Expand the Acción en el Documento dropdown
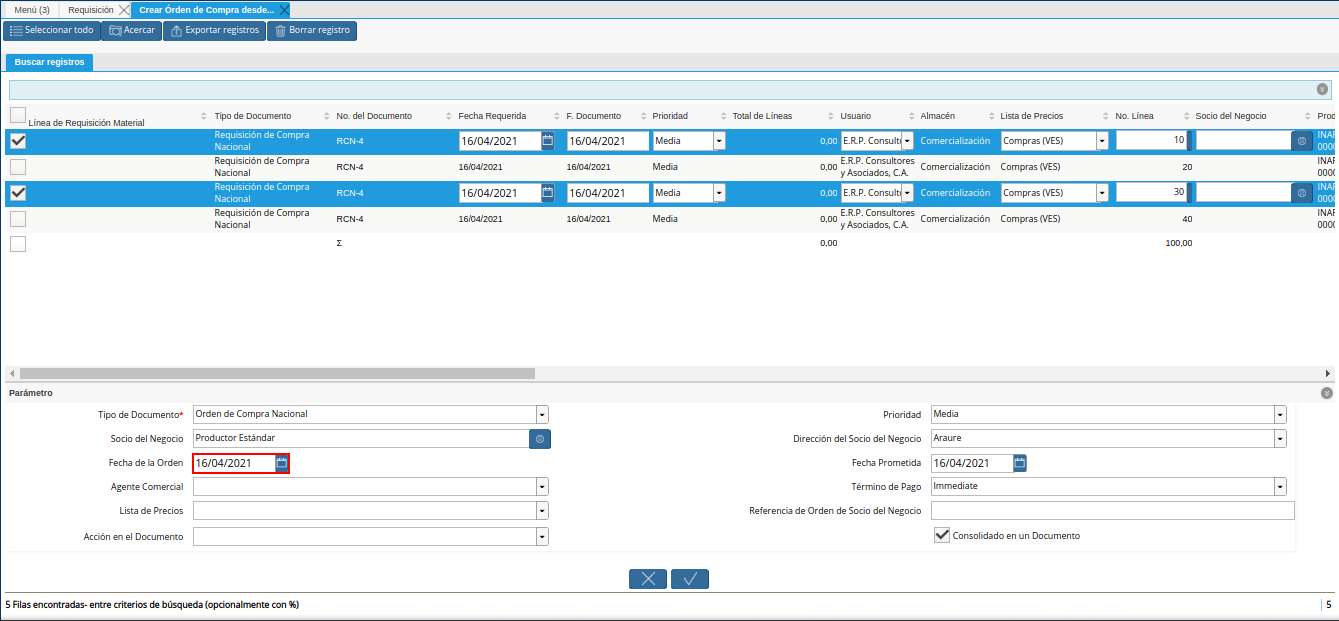Viewport: 1339px width, 621px height. (542, 537)
